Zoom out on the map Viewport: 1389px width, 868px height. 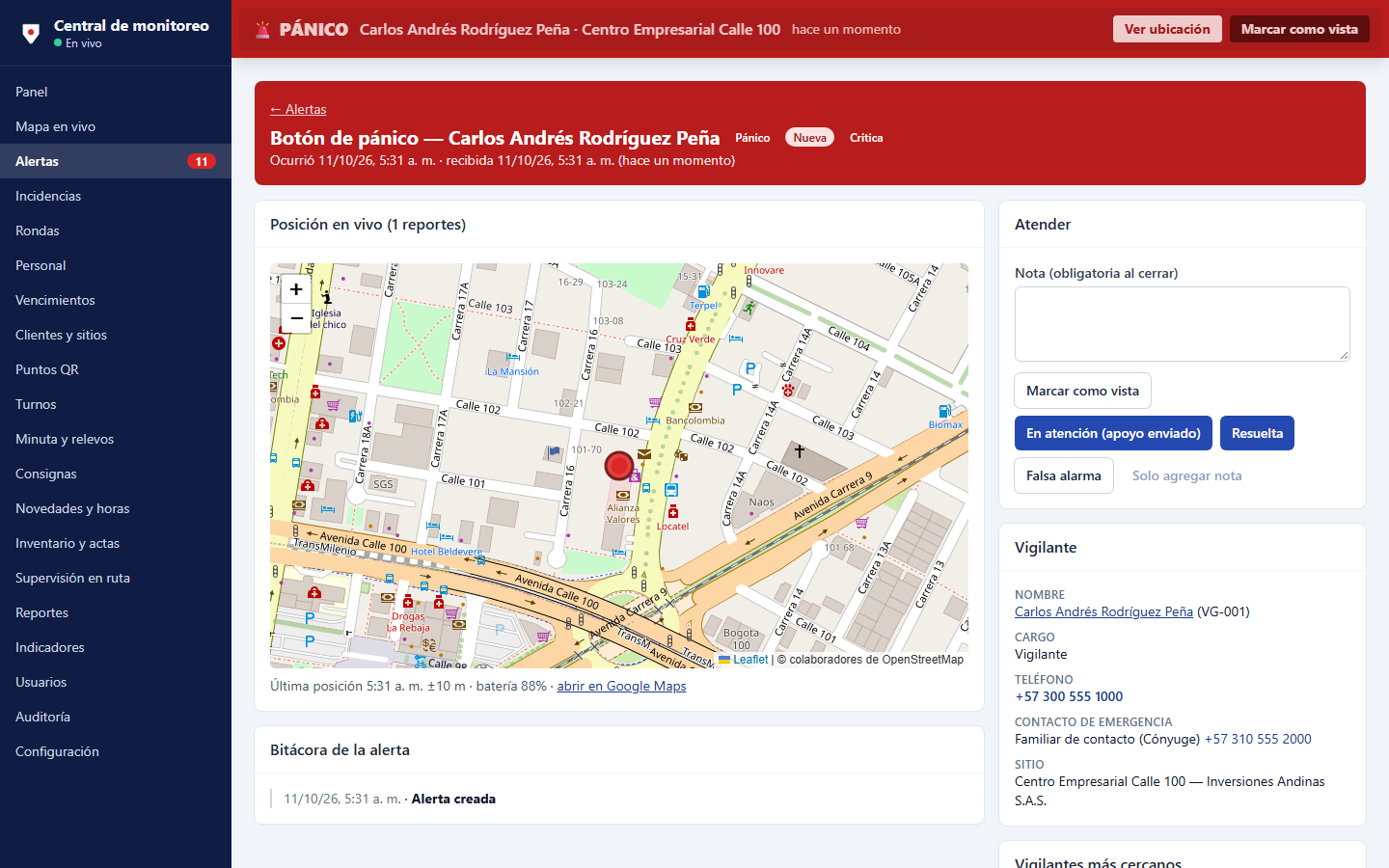(296, 317)
